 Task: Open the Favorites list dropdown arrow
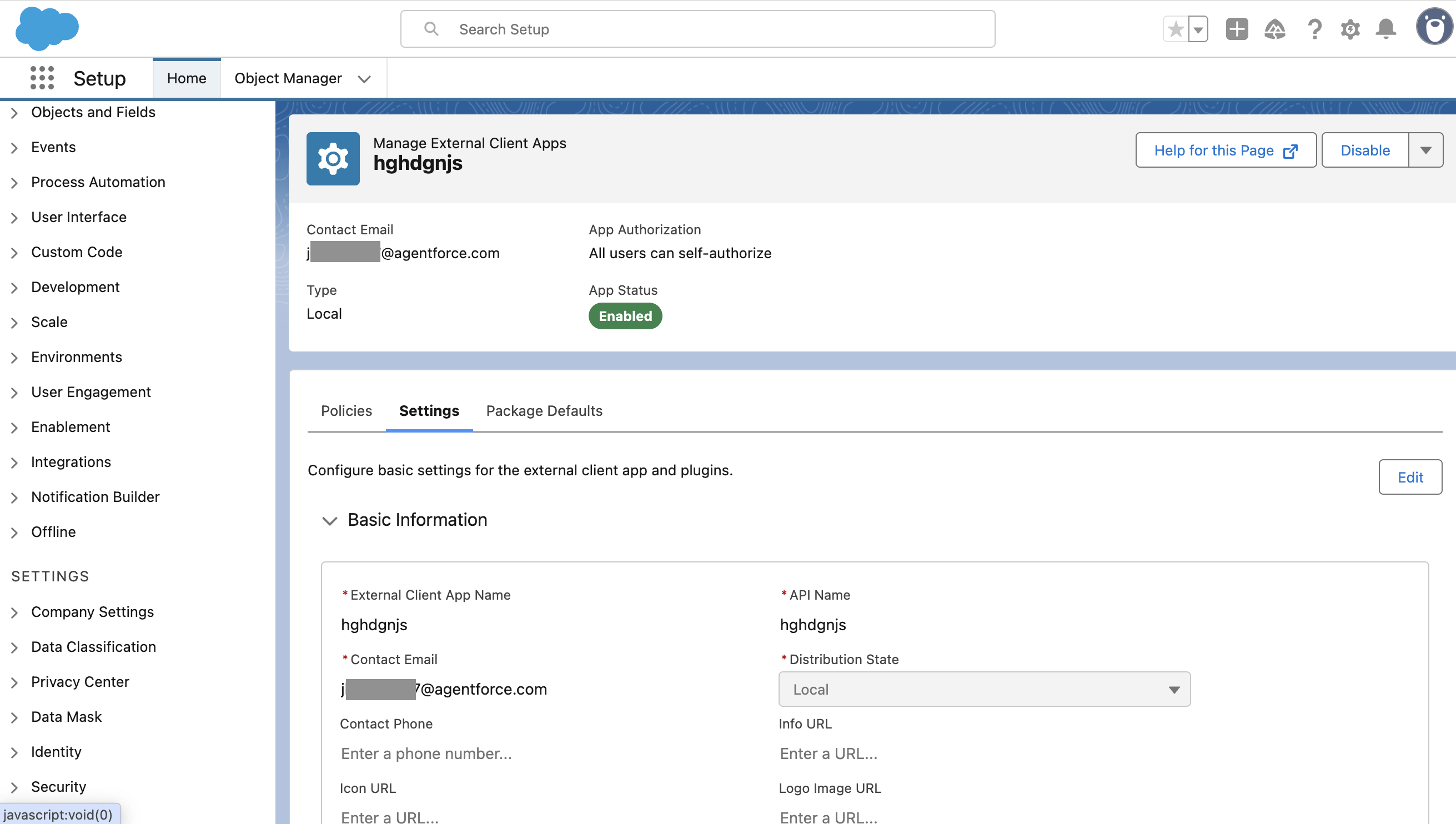coord(1198,29)
